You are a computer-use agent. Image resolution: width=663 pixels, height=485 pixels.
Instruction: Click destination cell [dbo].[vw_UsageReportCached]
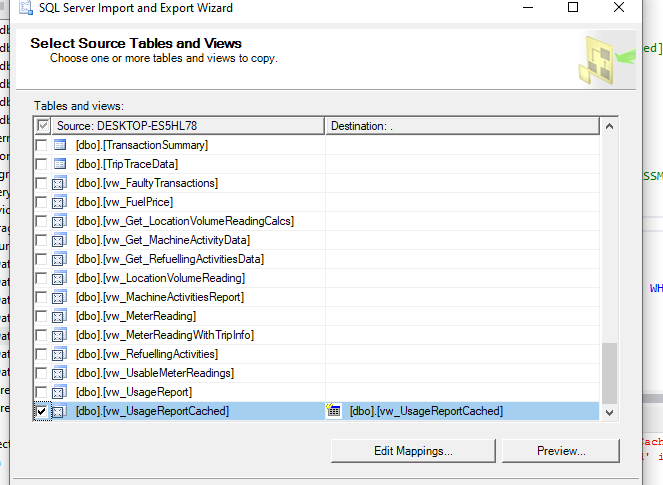tap(426, 411)
